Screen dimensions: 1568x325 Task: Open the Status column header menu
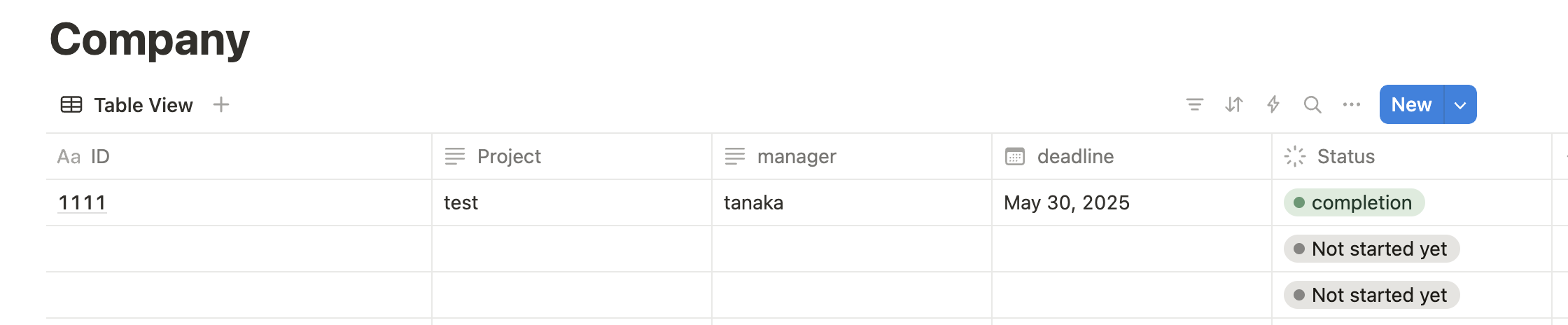click(x=1345, y=156)
